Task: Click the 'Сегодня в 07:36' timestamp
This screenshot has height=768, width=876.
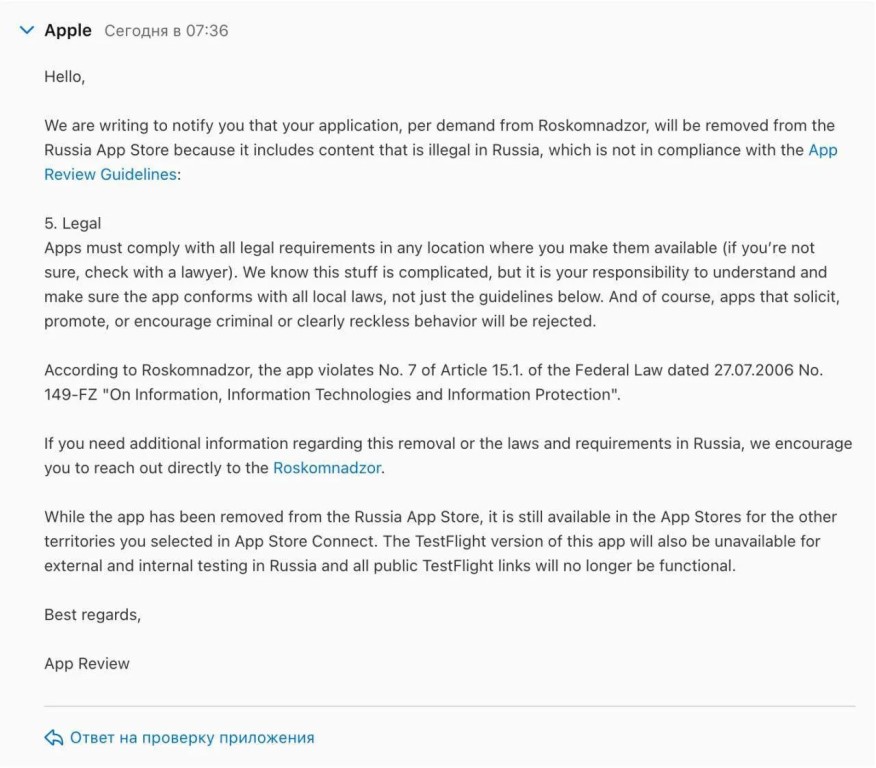Action: 166,31
